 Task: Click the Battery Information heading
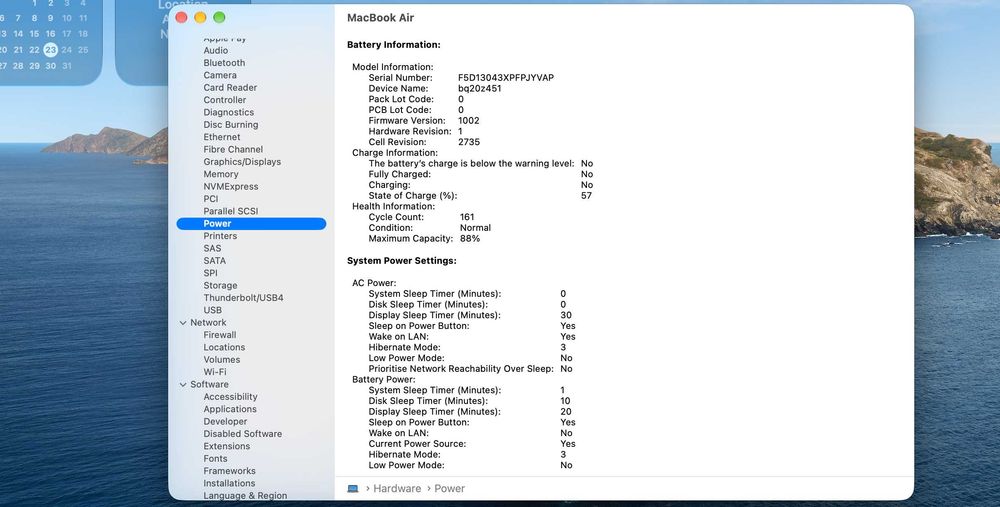click(393, 45)
